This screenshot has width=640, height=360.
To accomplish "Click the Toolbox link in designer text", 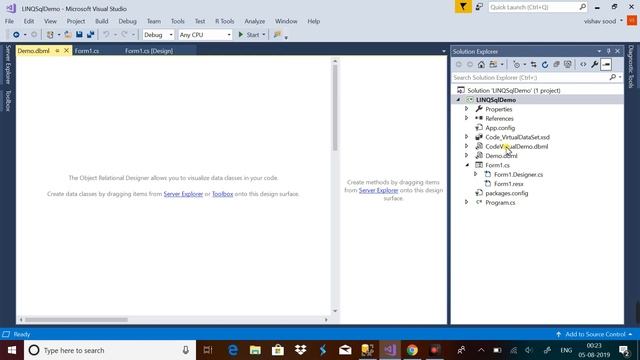I will click(222, 194).
